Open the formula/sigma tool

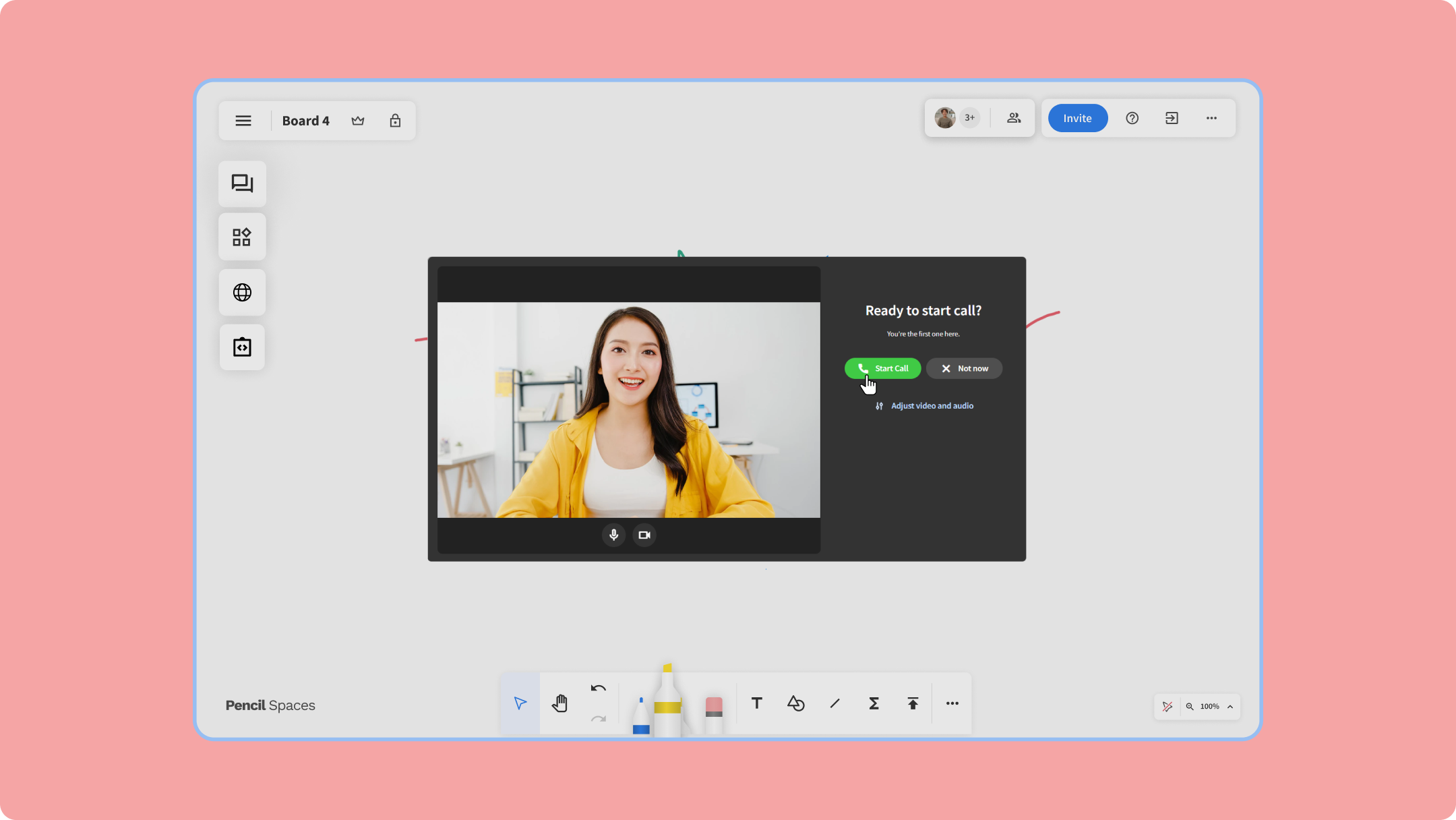coord(874,703)
